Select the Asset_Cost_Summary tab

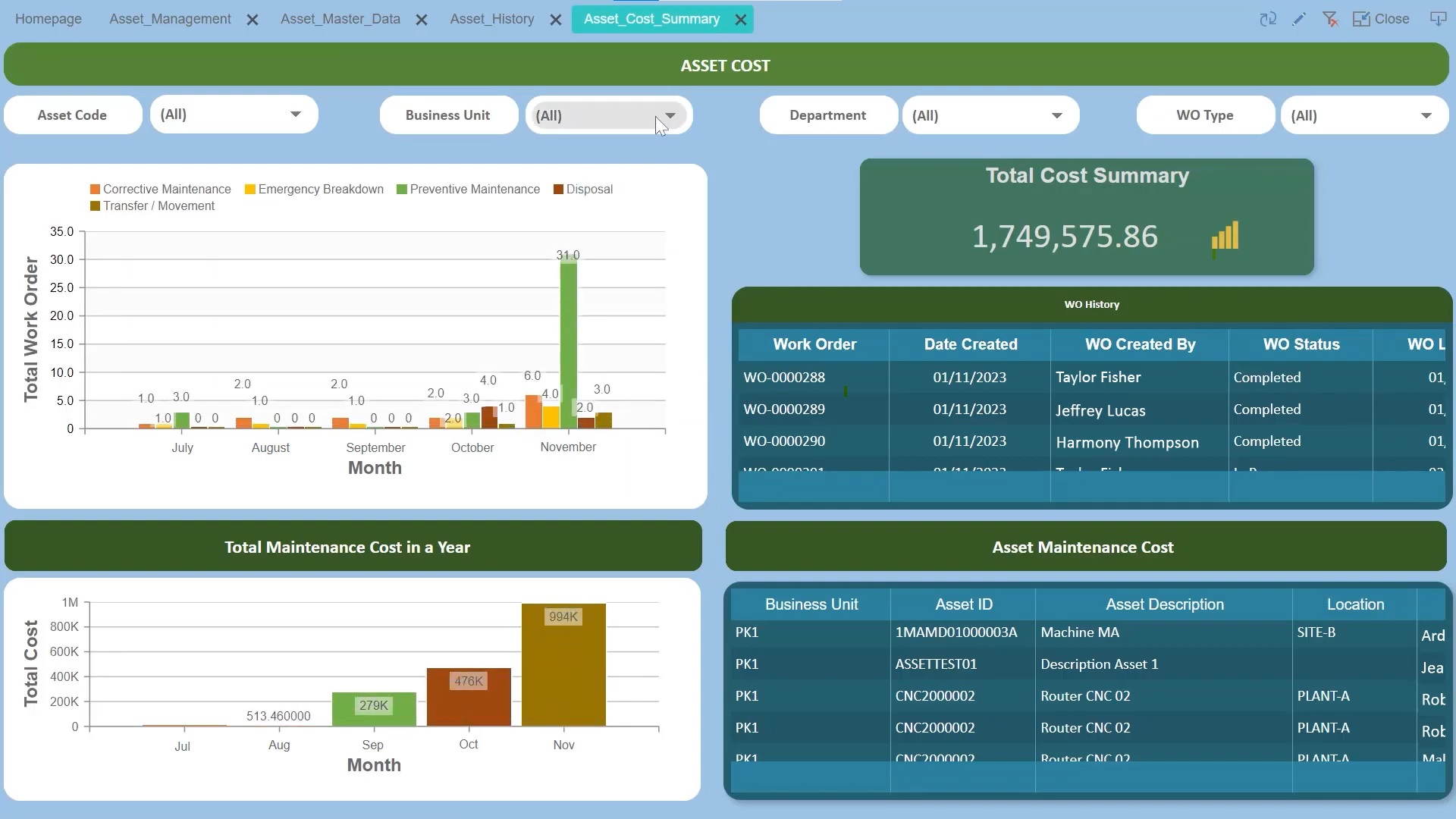(651, 19)
